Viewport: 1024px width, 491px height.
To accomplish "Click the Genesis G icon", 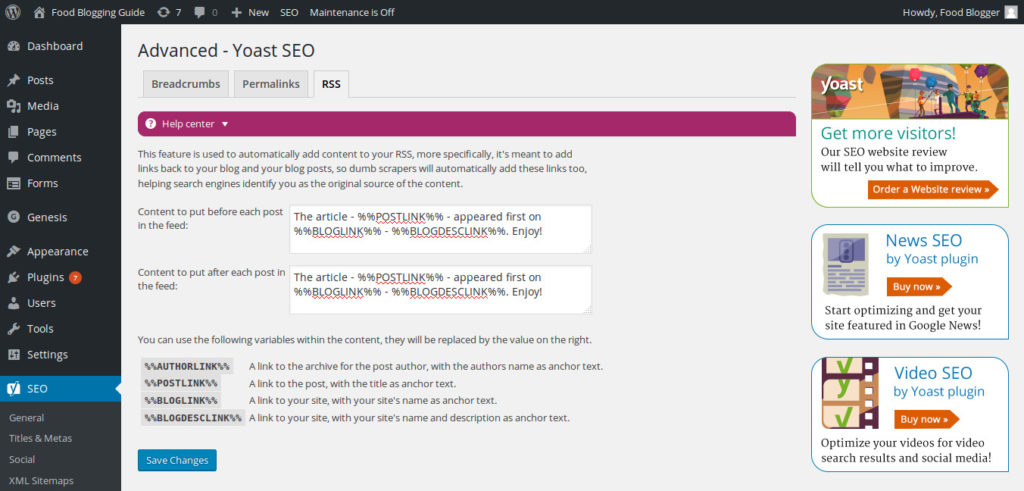I will [14, 217].
